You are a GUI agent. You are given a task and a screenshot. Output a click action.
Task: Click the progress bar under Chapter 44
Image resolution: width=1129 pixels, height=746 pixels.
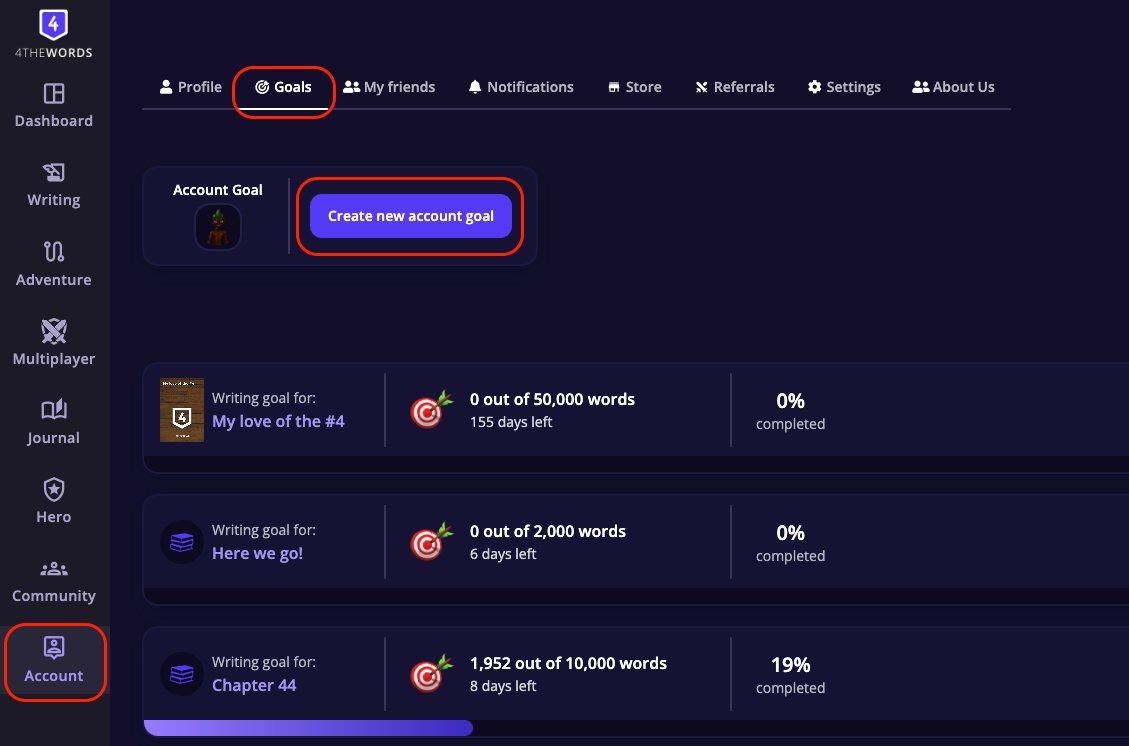308,727
